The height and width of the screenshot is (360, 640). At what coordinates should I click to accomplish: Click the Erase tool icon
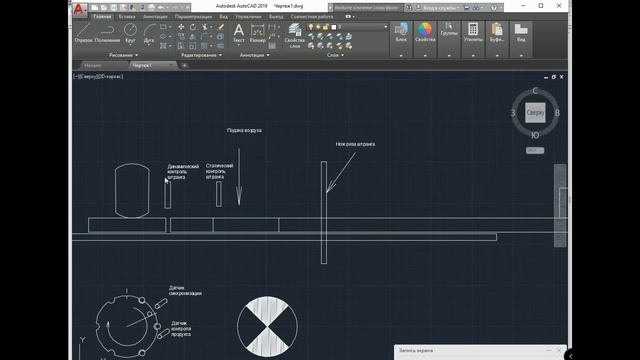[220, 27]
